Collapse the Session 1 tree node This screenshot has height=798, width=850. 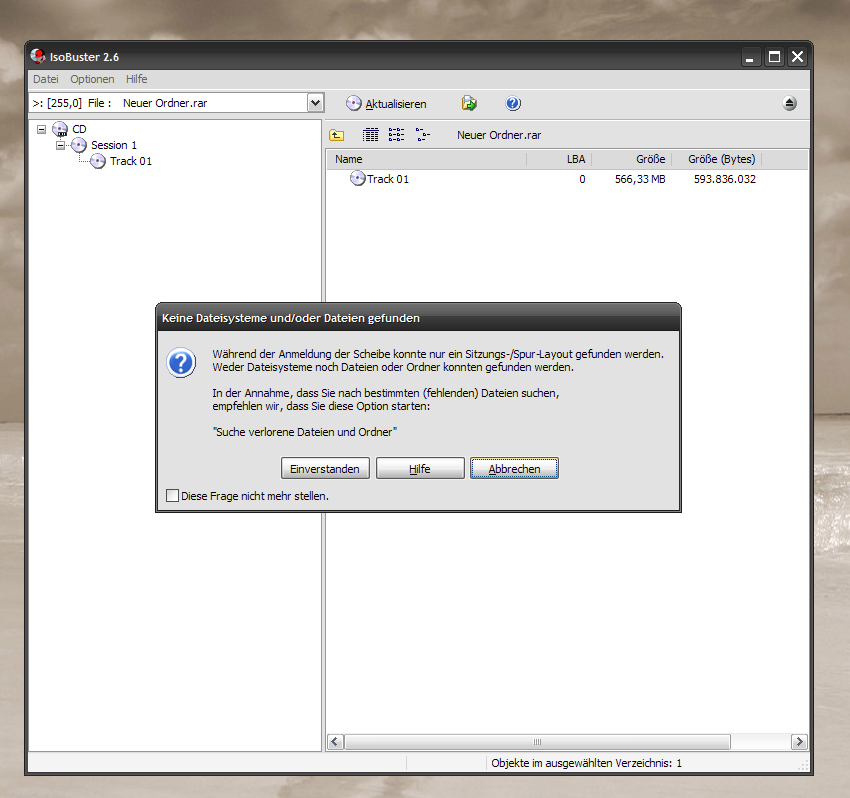click(61, 145)
